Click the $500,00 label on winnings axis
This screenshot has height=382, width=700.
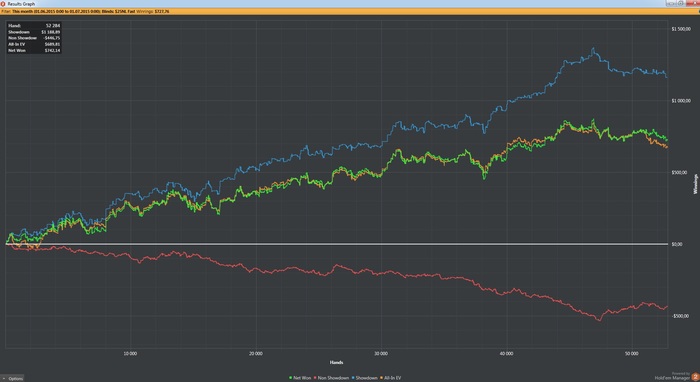click(x=679, y=173)
